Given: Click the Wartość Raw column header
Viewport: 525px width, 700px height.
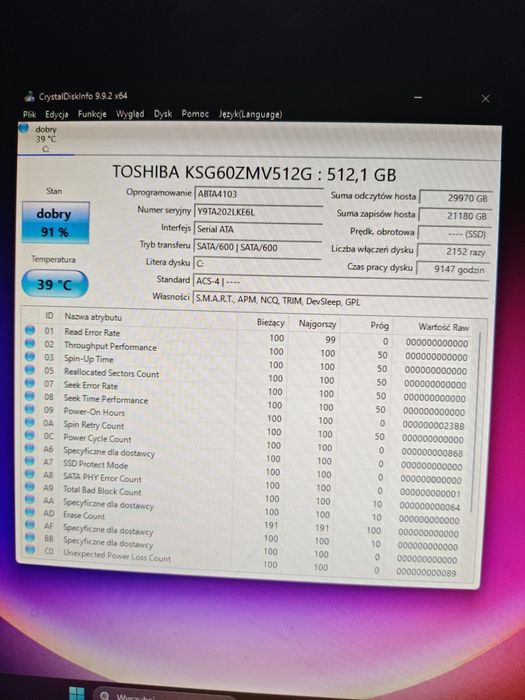Looking at the screenshot, I should [443, 327].
